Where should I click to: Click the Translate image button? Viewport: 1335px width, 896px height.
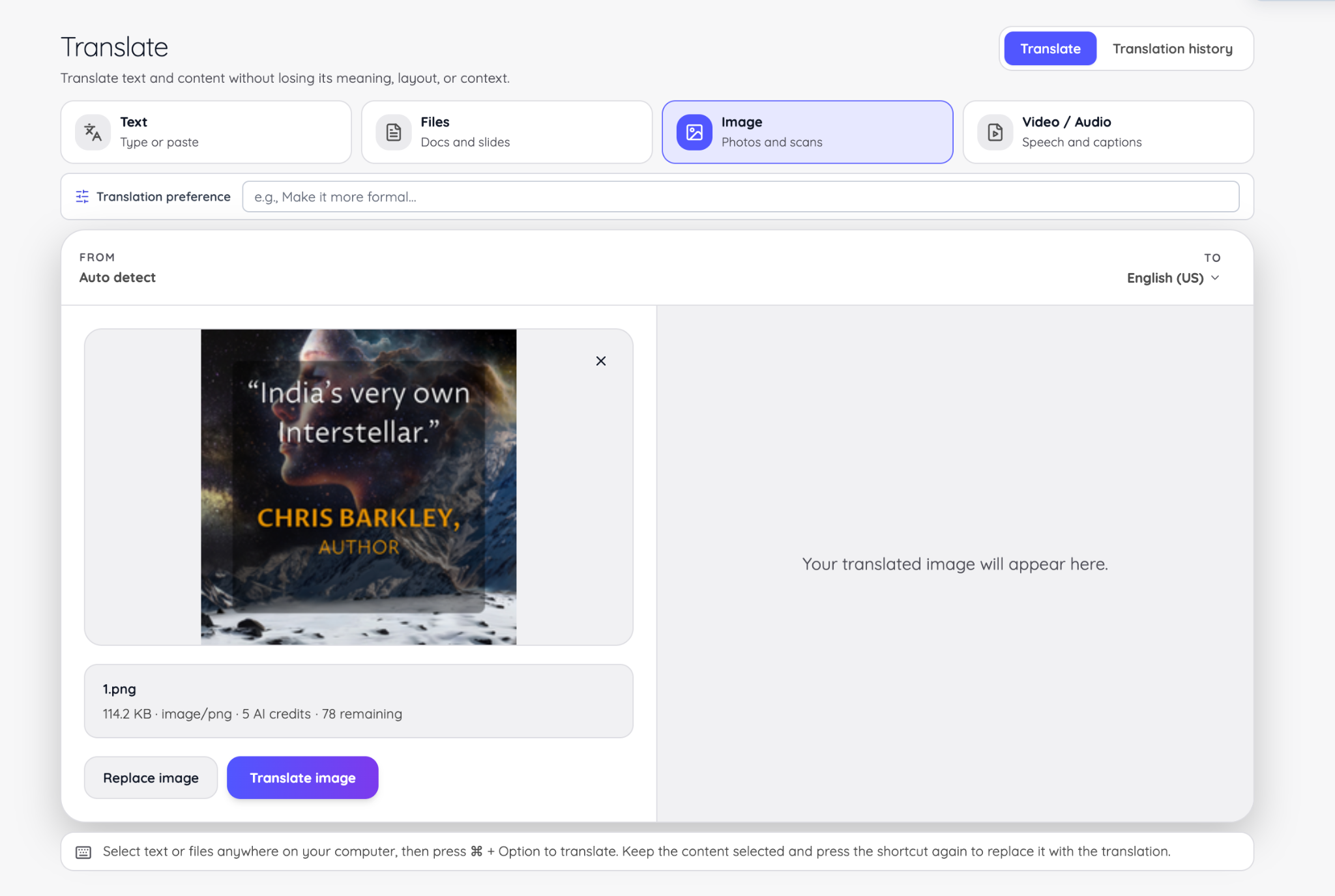[302, 778]
